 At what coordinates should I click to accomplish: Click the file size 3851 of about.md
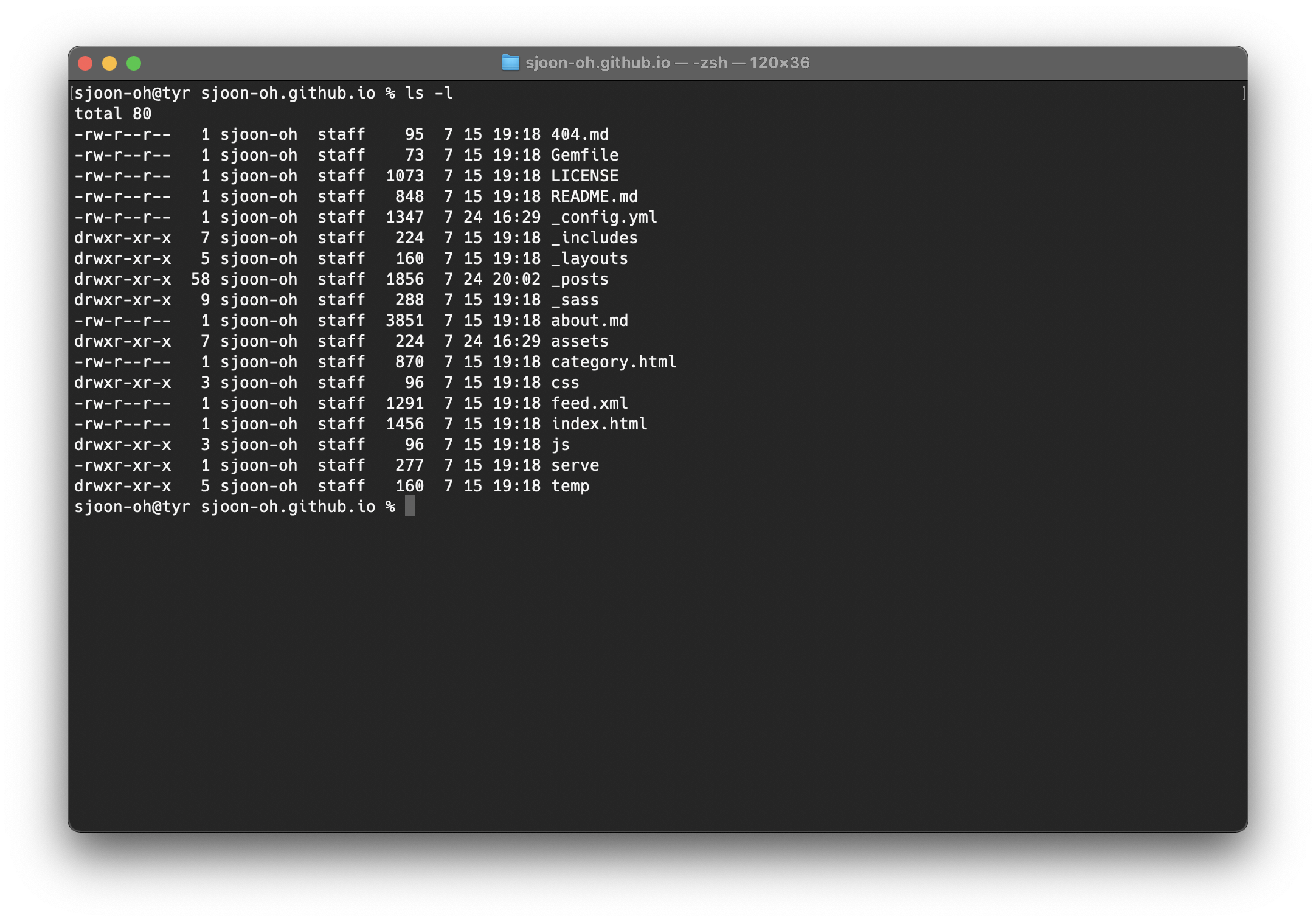coord(404,321)
